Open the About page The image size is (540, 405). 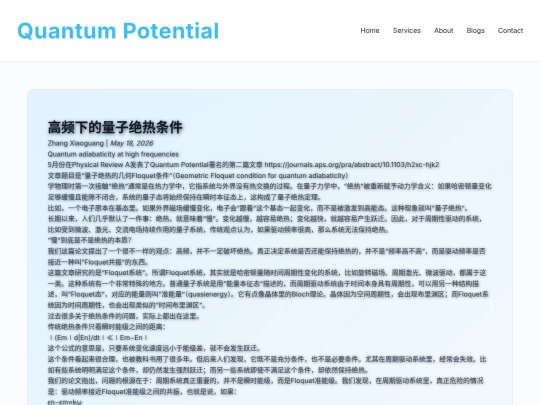[x=444, y=31]
